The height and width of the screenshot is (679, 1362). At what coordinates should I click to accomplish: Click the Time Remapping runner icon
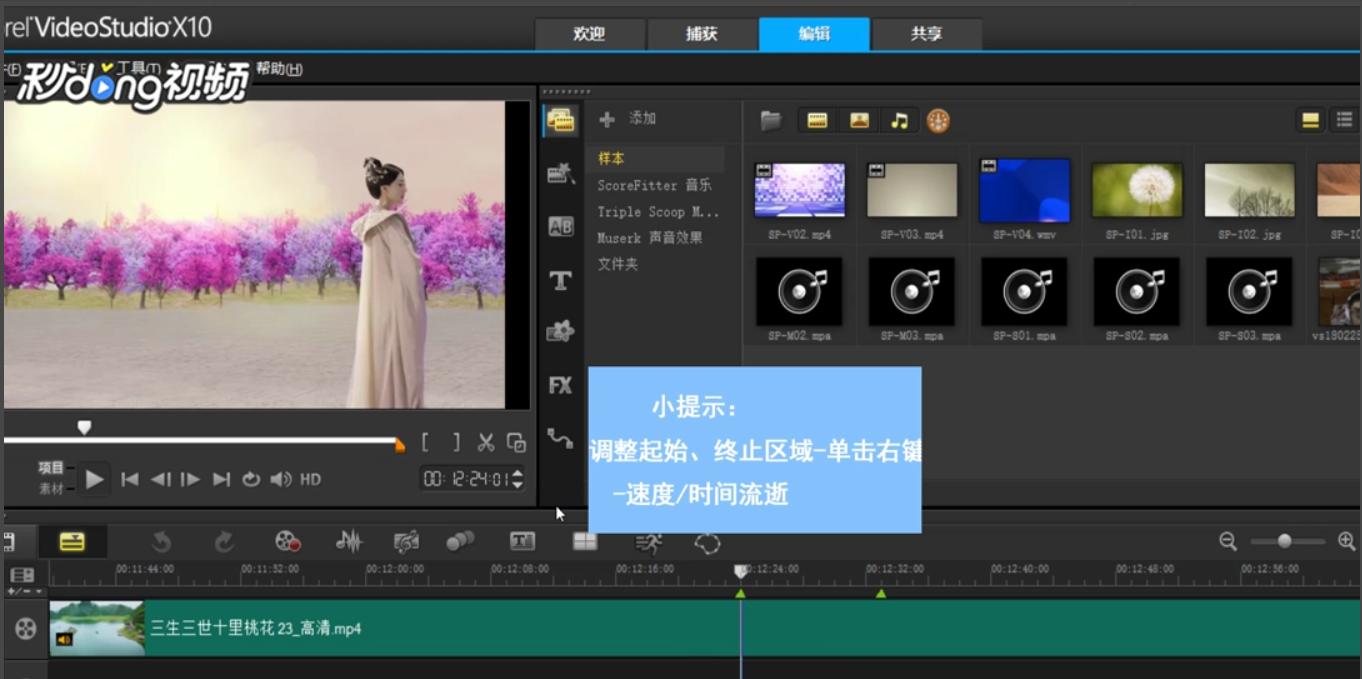[x=649, y=542]
